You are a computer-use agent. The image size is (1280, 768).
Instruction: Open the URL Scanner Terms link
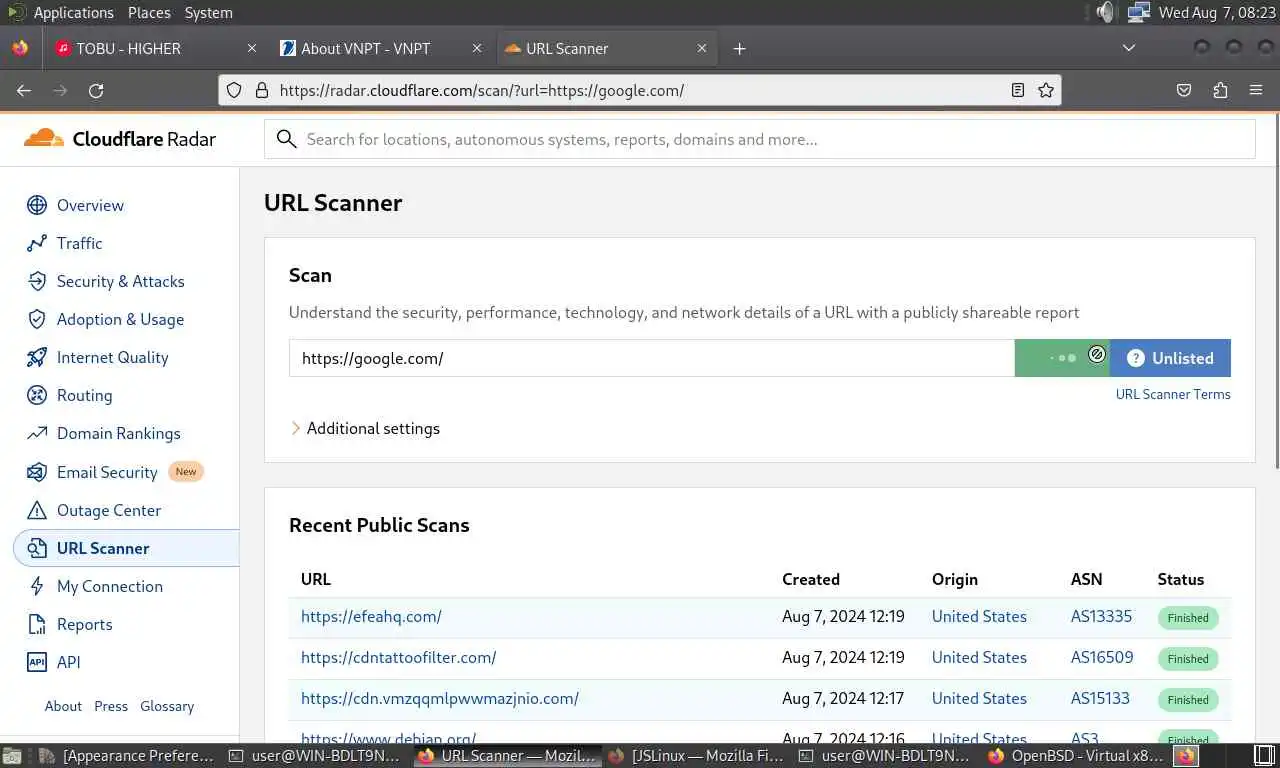click(1173, 394)
